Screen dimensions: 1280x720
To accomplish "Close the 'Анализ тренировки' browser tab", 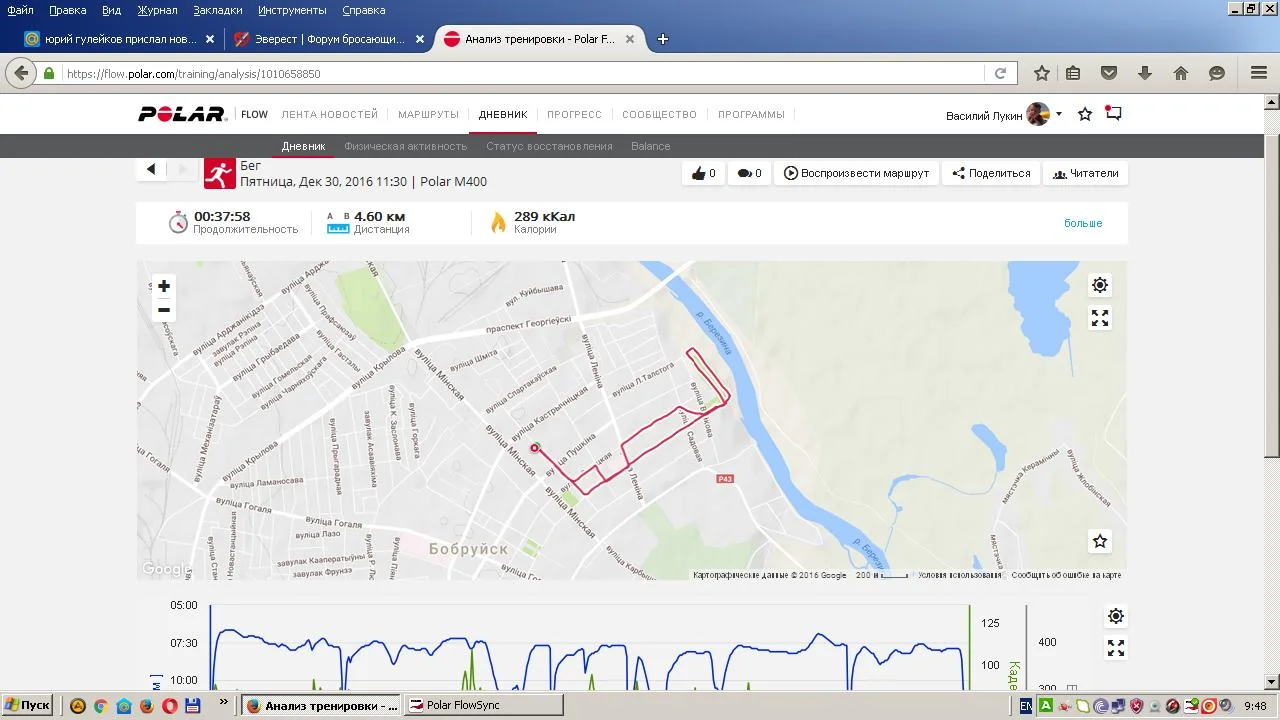I will pyautogui.click(x=629, y=39).
